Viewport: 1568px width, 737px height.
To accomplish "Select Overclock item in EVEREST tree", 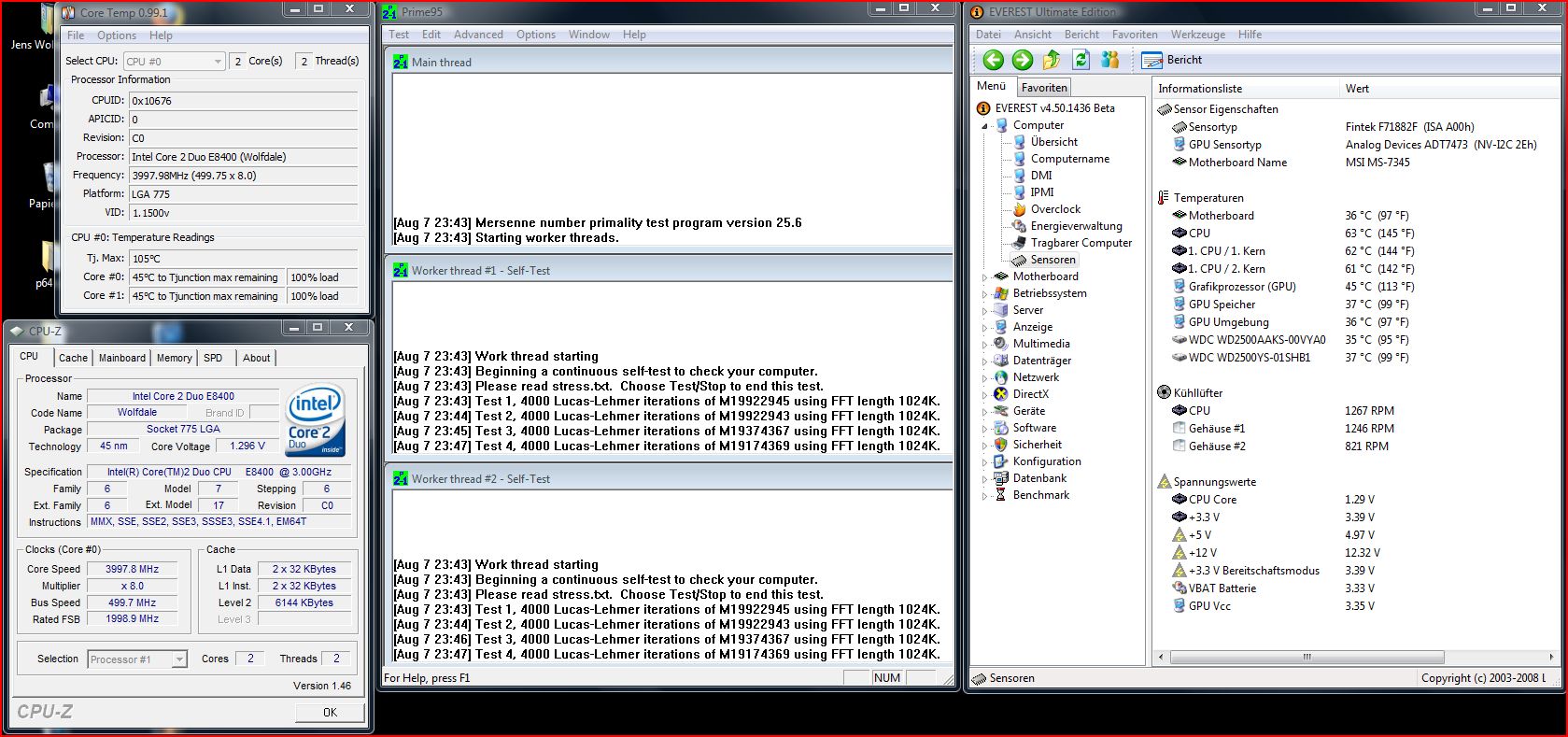I will 1055,209.
